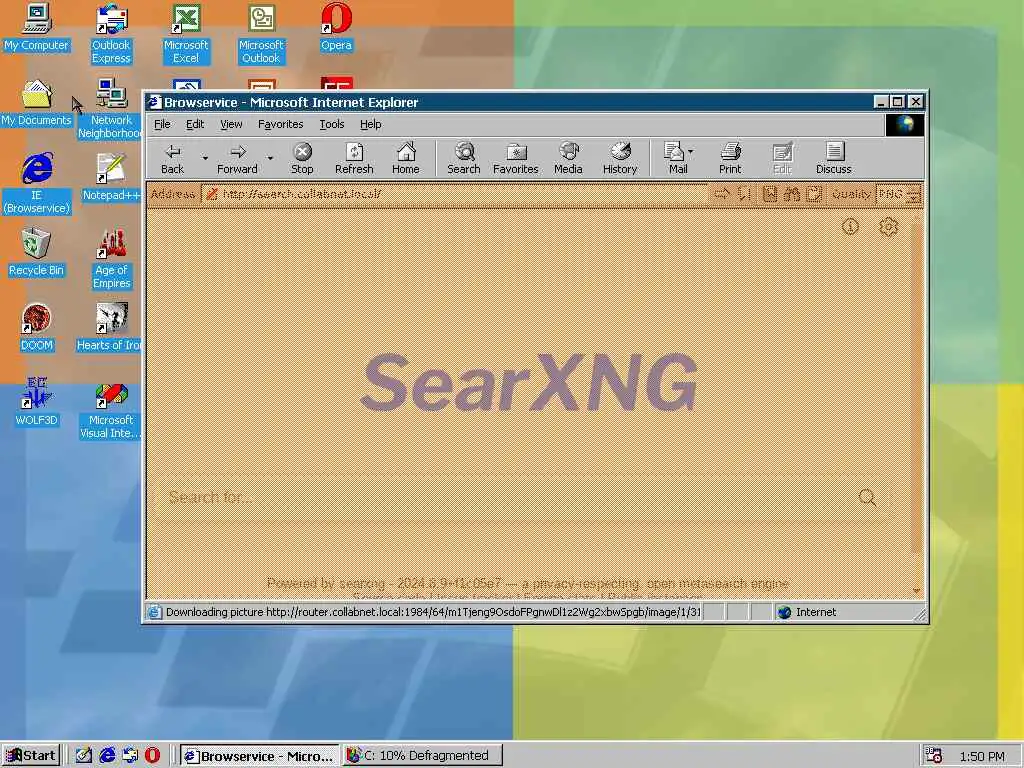Viewport: 1024px width, 768px height.
Task: Select the Recycle Bin desktop icon
Action: [37, 253]
